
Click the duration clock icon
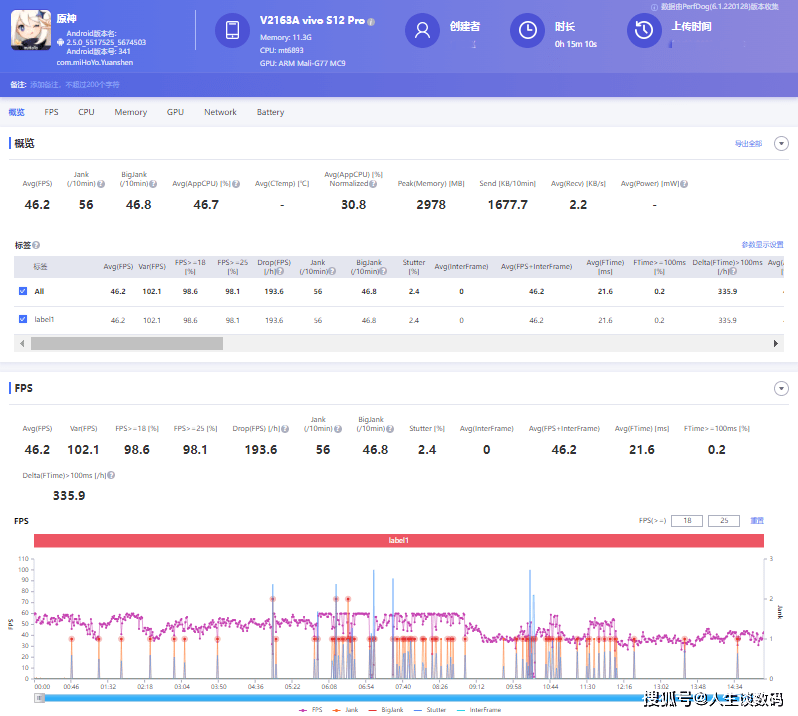click(526, 30)
